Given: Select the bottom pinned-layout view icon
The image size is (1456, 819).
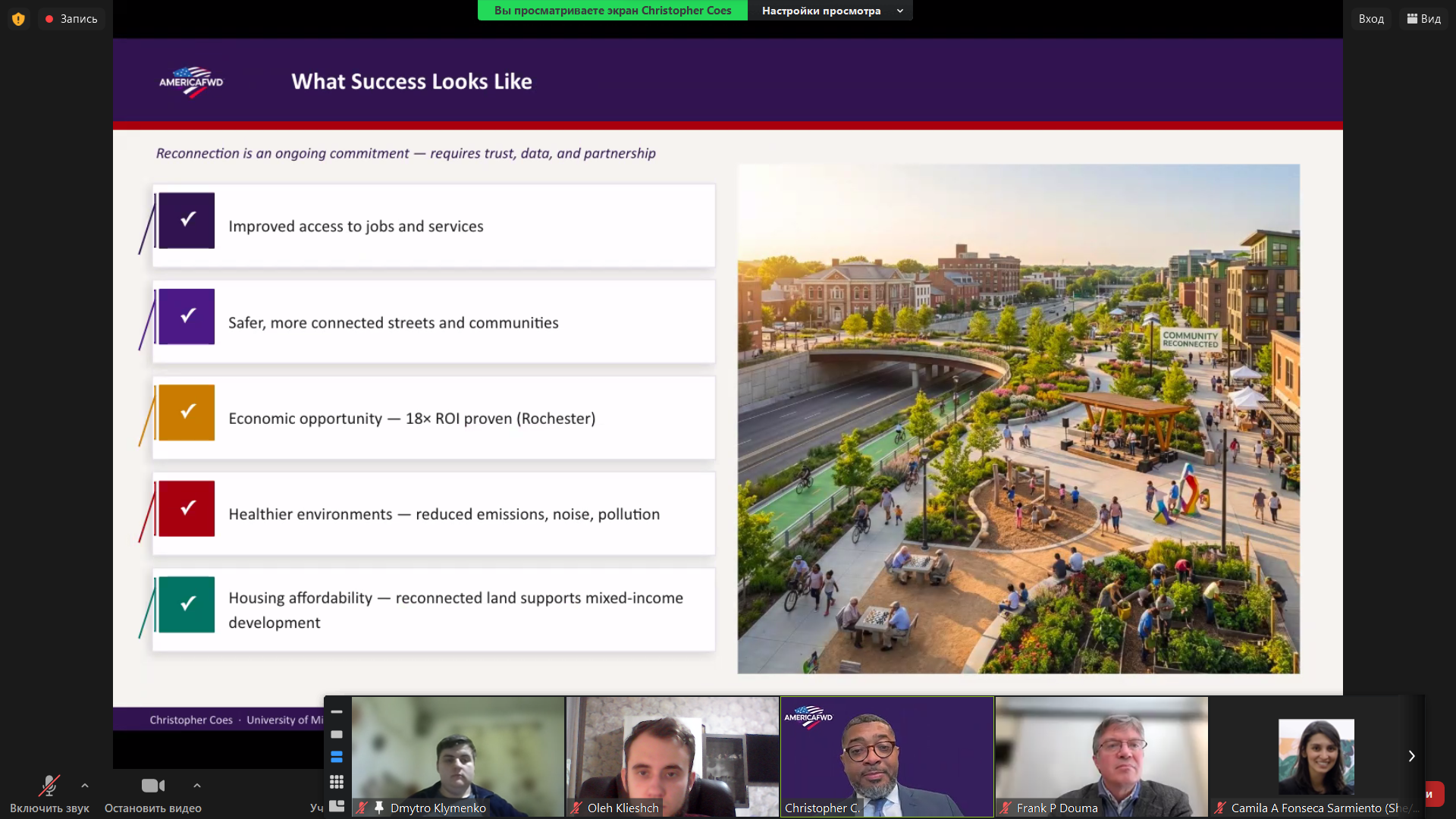Looking at the screenshot, I should (337, 805).
